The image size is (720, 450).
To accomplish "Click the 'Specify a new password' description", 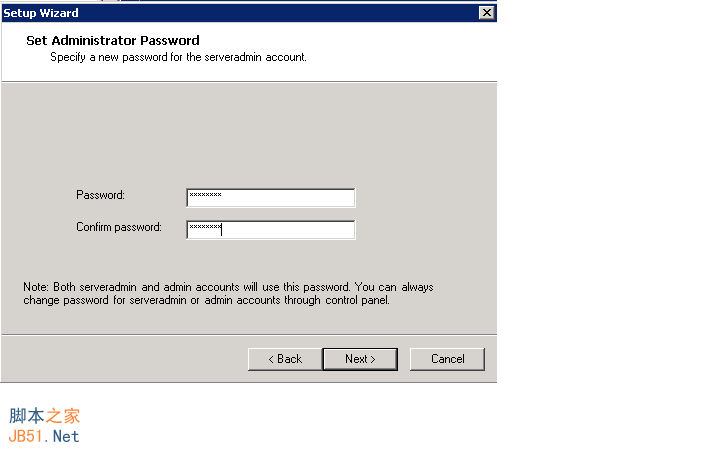I will (178, 58).
